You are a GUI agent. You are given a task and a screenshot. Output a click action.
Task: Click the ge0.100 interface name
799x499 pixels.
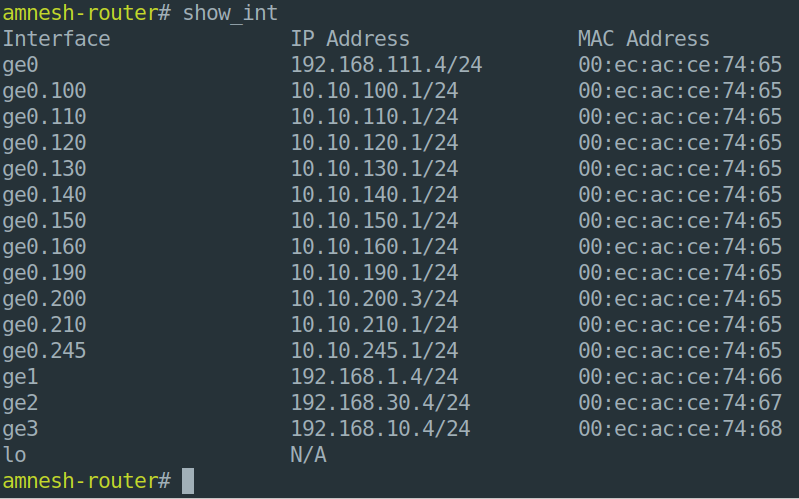(44, 91)
